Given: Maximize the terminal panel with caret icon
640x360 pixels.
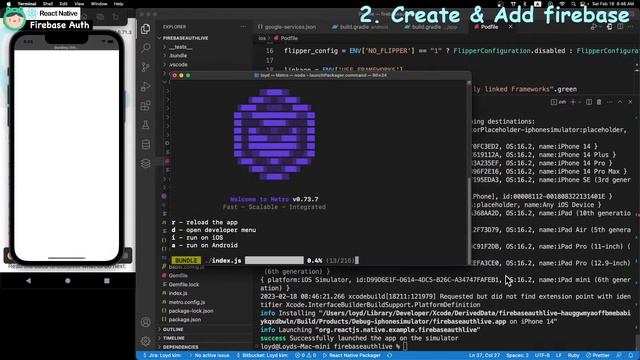Looking at the screenshot, I should (x=620, y=102).
